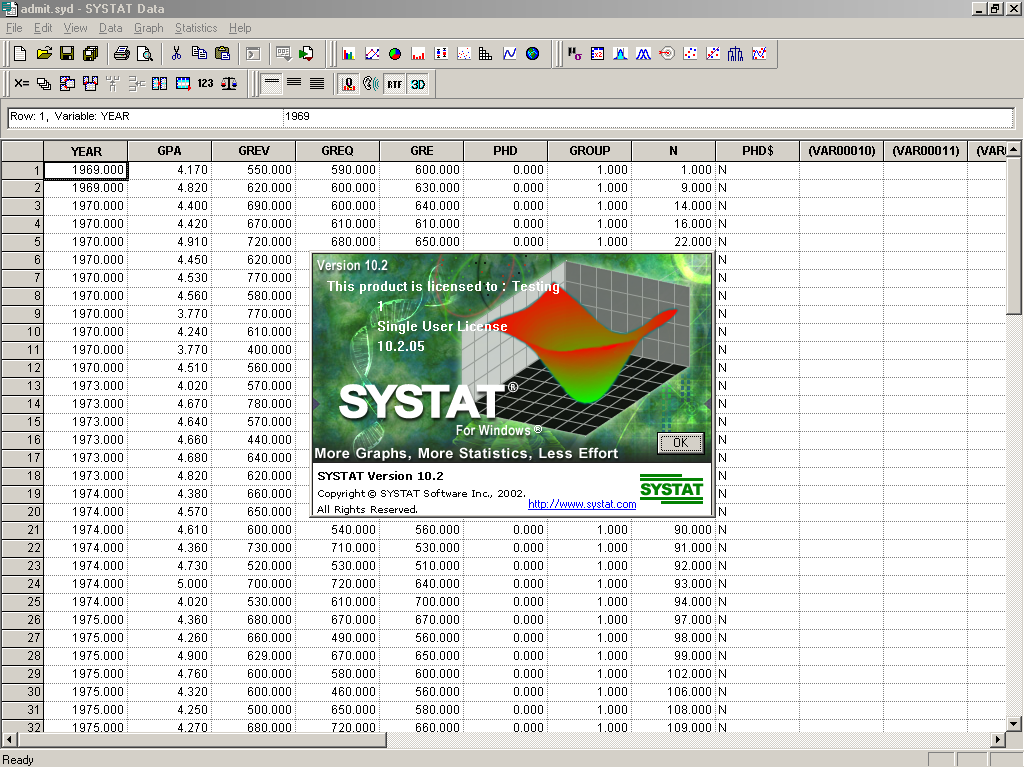Toggle the sound speaker-ear button

pos(370,84)
